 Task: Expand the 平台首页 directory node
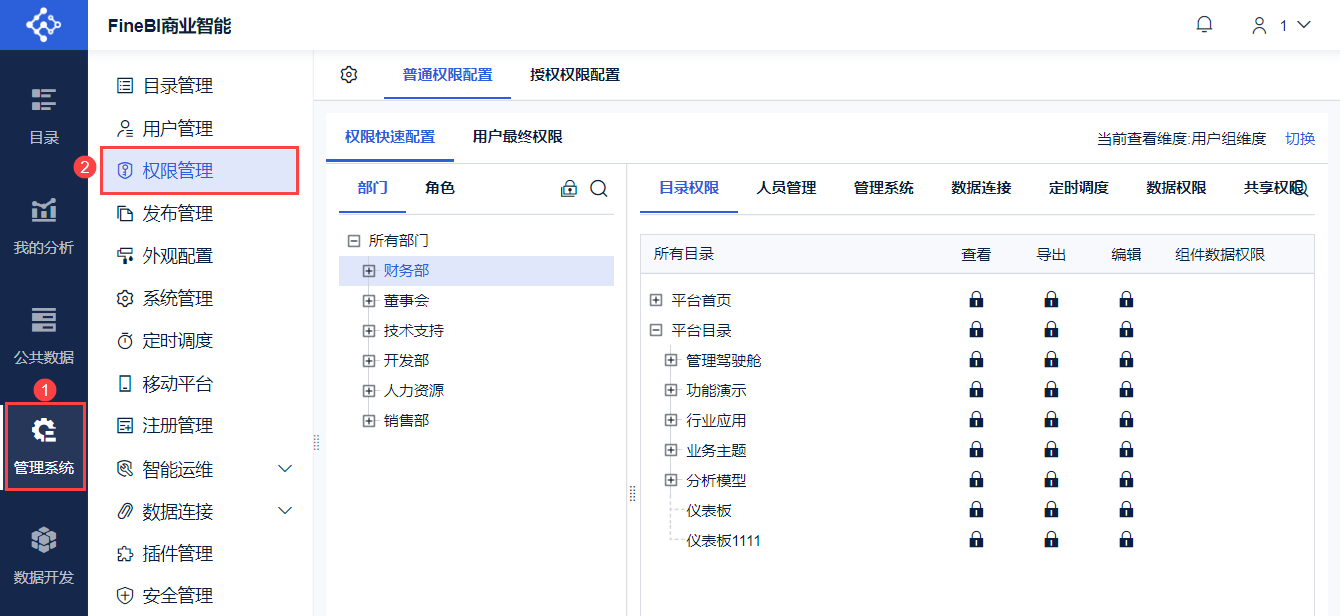tap(656, 300)
